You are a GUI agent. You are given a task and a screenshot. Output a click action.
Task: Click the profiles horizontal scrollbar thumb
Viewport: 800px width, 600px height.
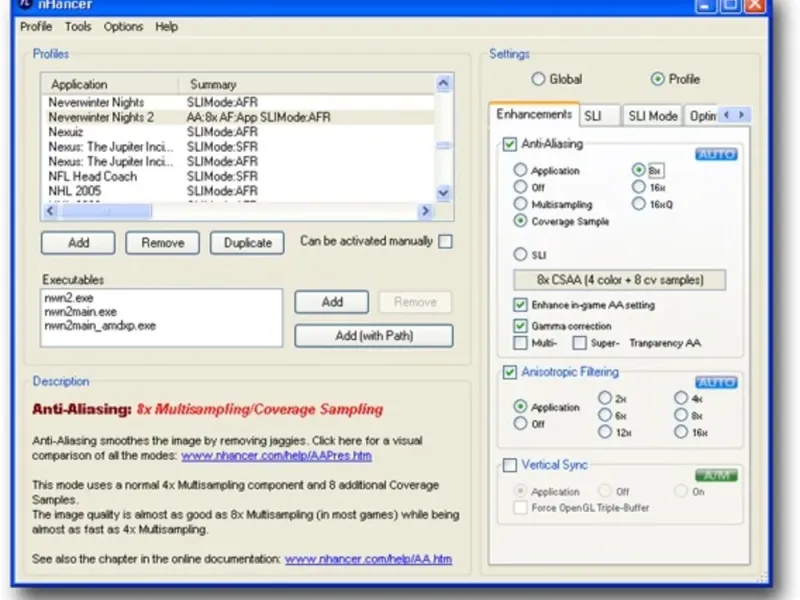point(106,211)
